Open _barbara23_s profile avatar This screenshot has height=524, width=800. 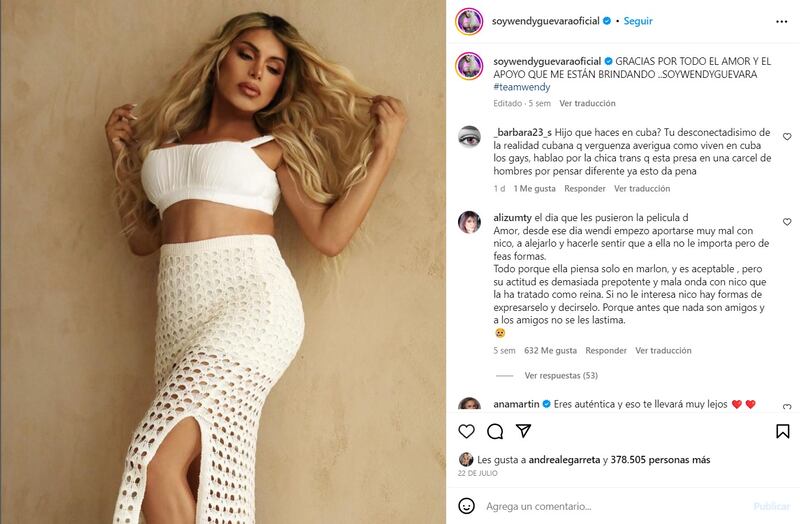(469, 137)
